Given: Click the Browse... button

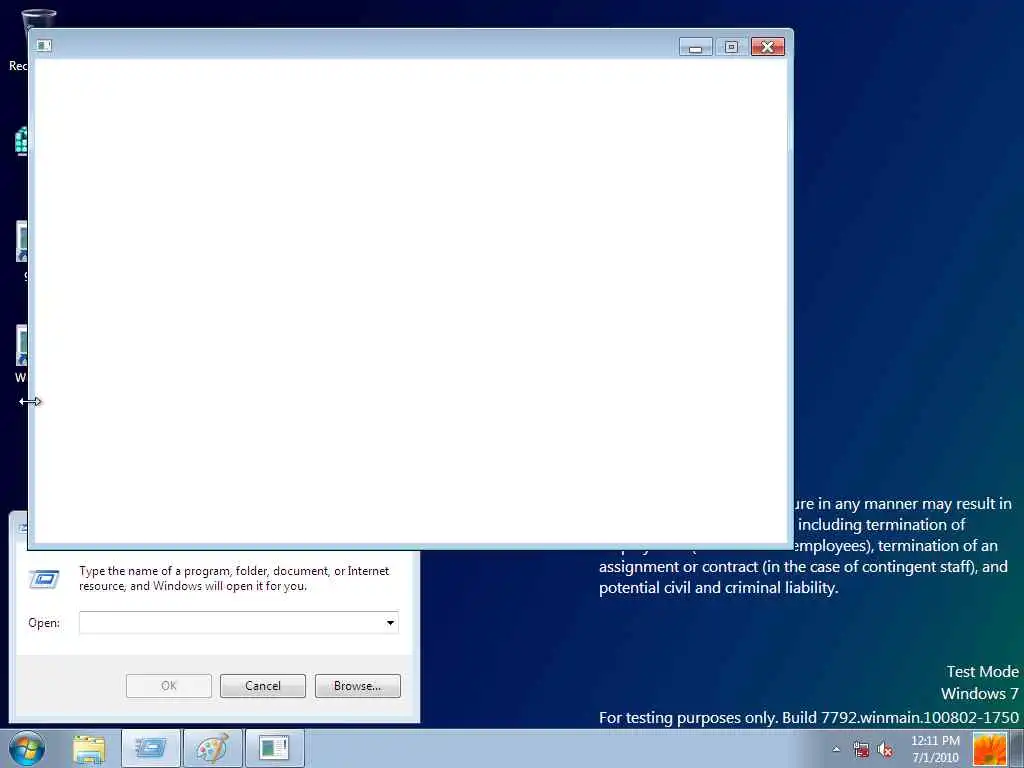Looking at the screenshot, I should pos(357,686).
